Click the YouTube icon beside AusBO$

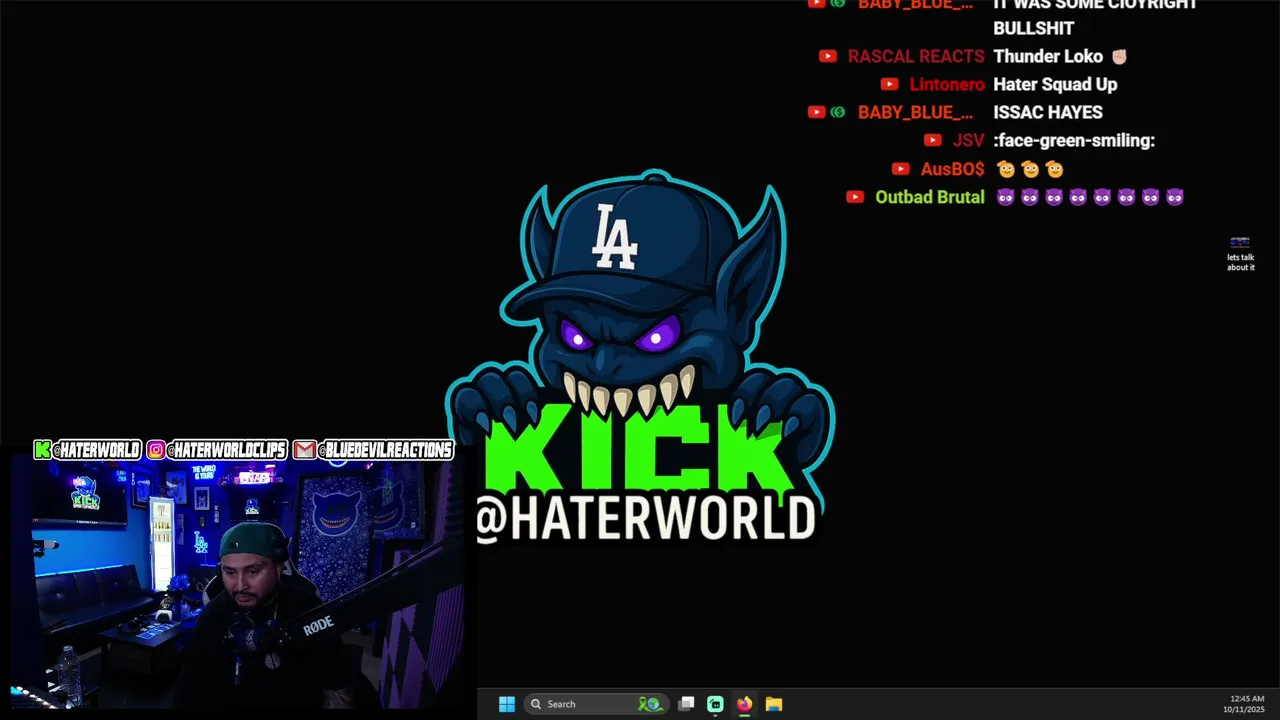[x=900, y=169]
